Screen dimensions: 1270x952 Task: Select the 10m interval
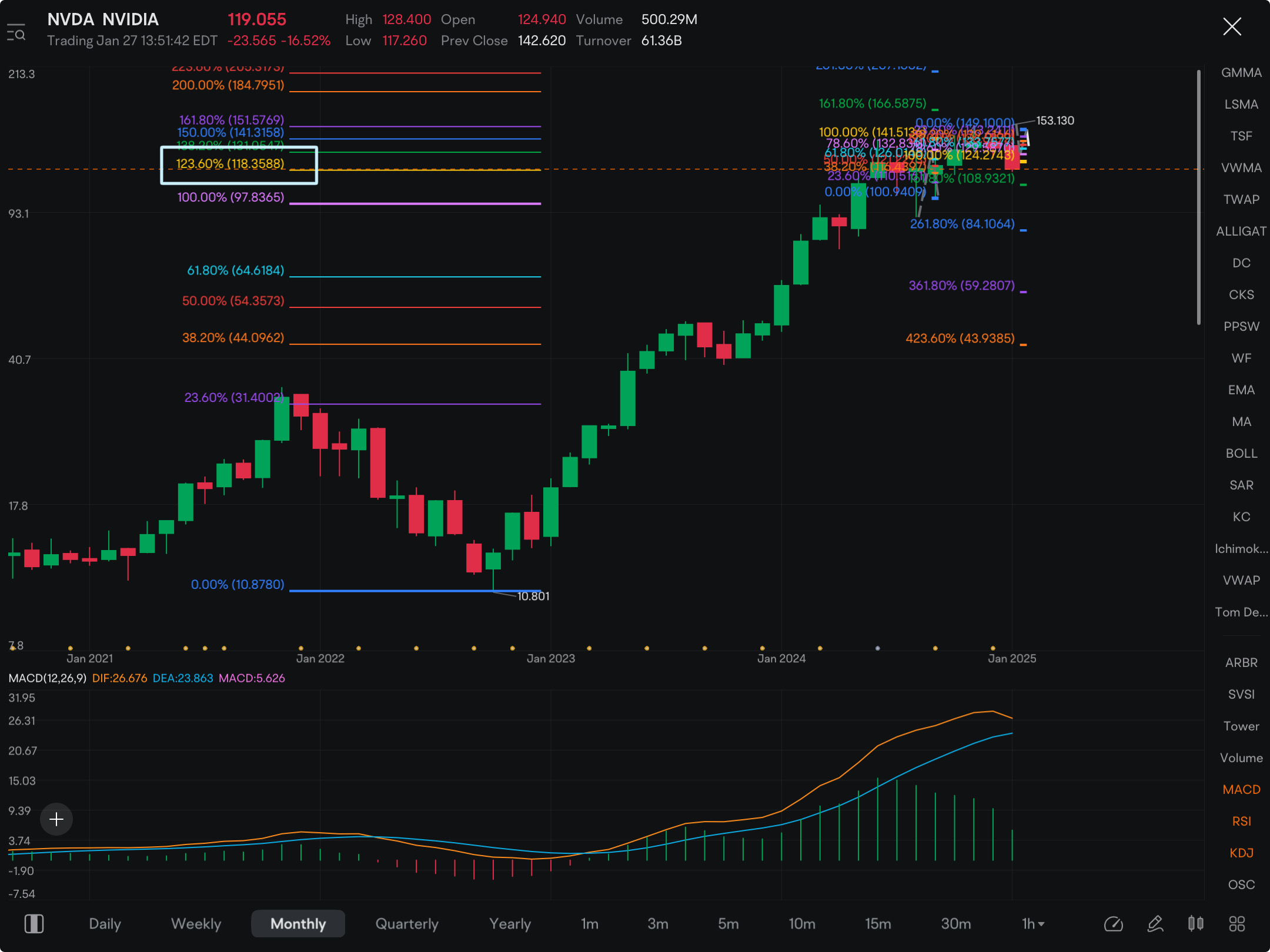pyautogui.click(x=802, y=924)
